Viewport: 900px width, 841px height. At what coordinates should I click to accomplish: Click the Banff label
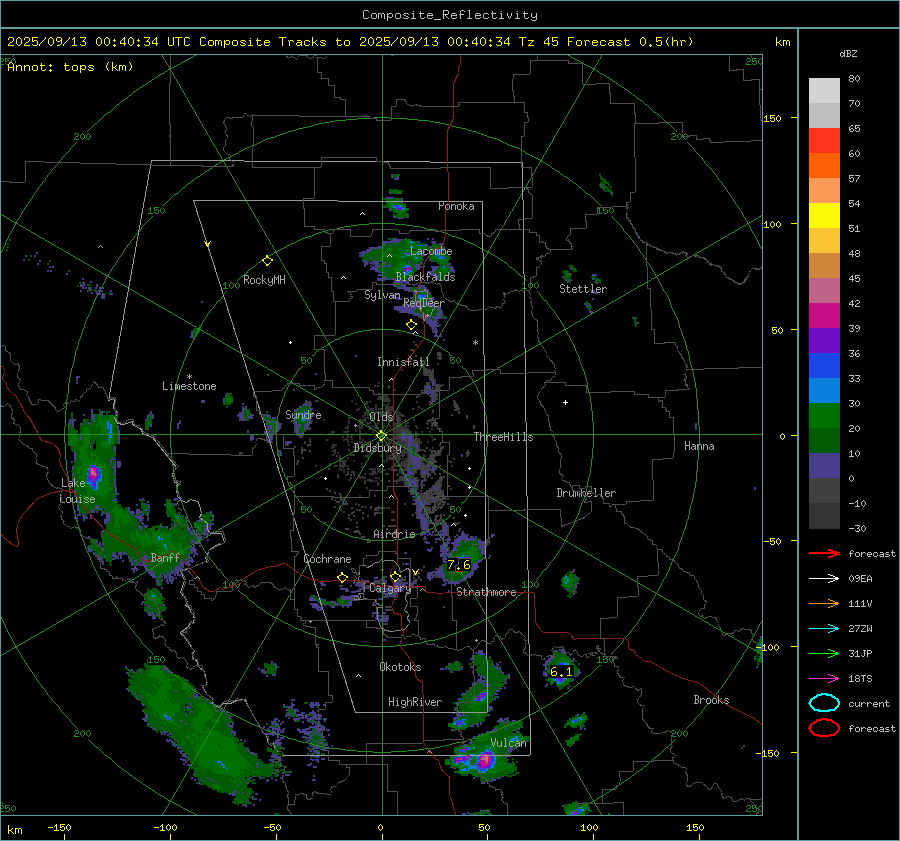(165, 557)
